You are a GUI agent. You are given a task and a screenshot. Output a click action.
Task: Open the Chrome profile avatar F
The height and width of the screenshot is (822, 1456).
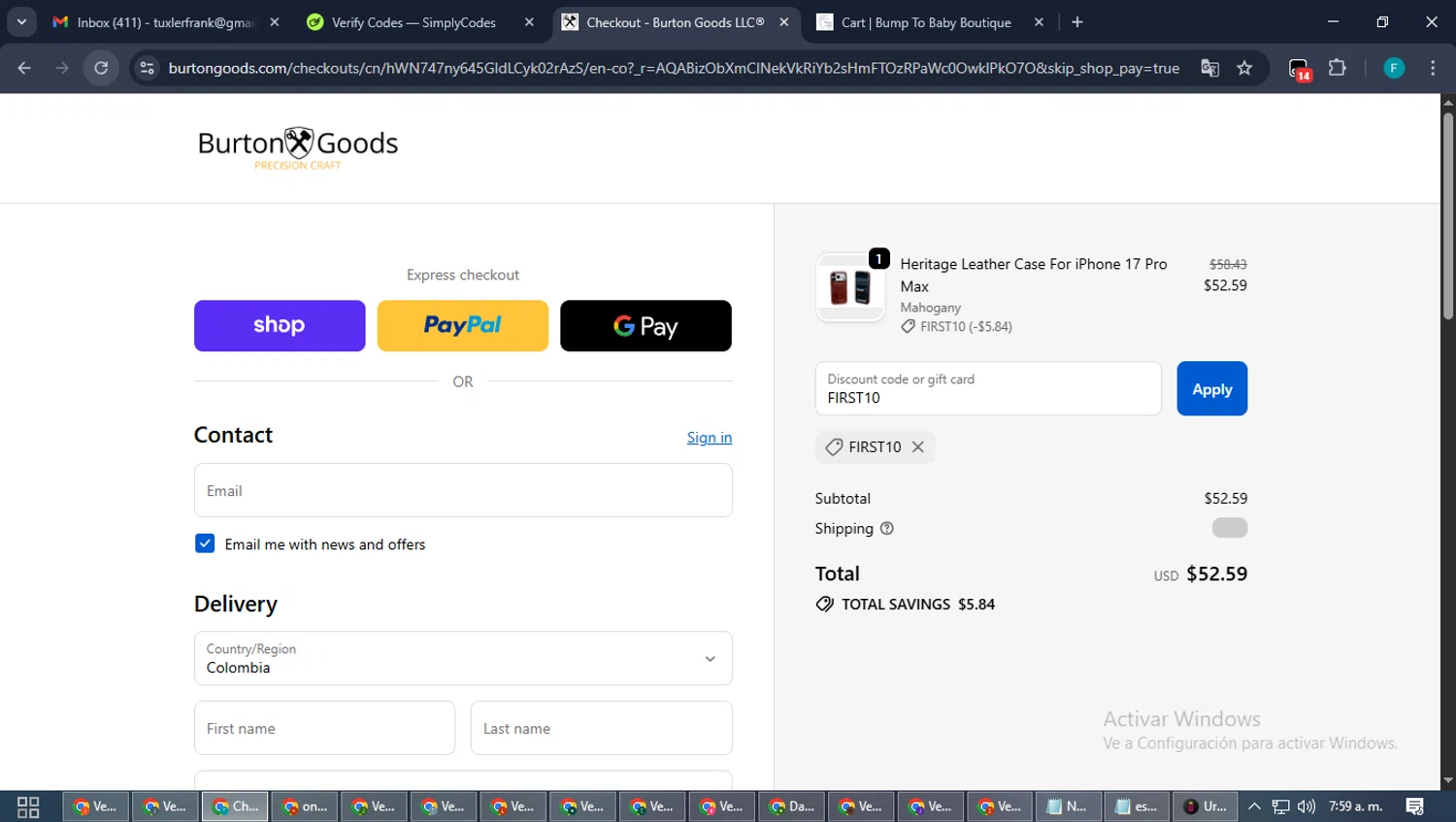click(1394, 68)
